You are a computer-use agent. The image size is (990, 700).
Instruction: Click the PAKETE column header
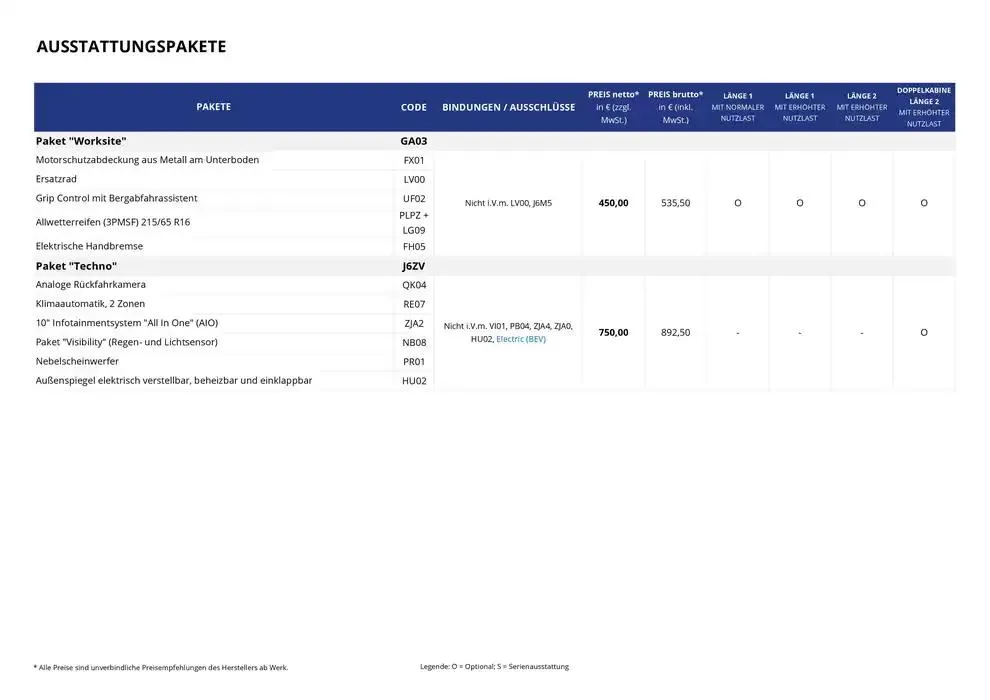pos(213,107)
